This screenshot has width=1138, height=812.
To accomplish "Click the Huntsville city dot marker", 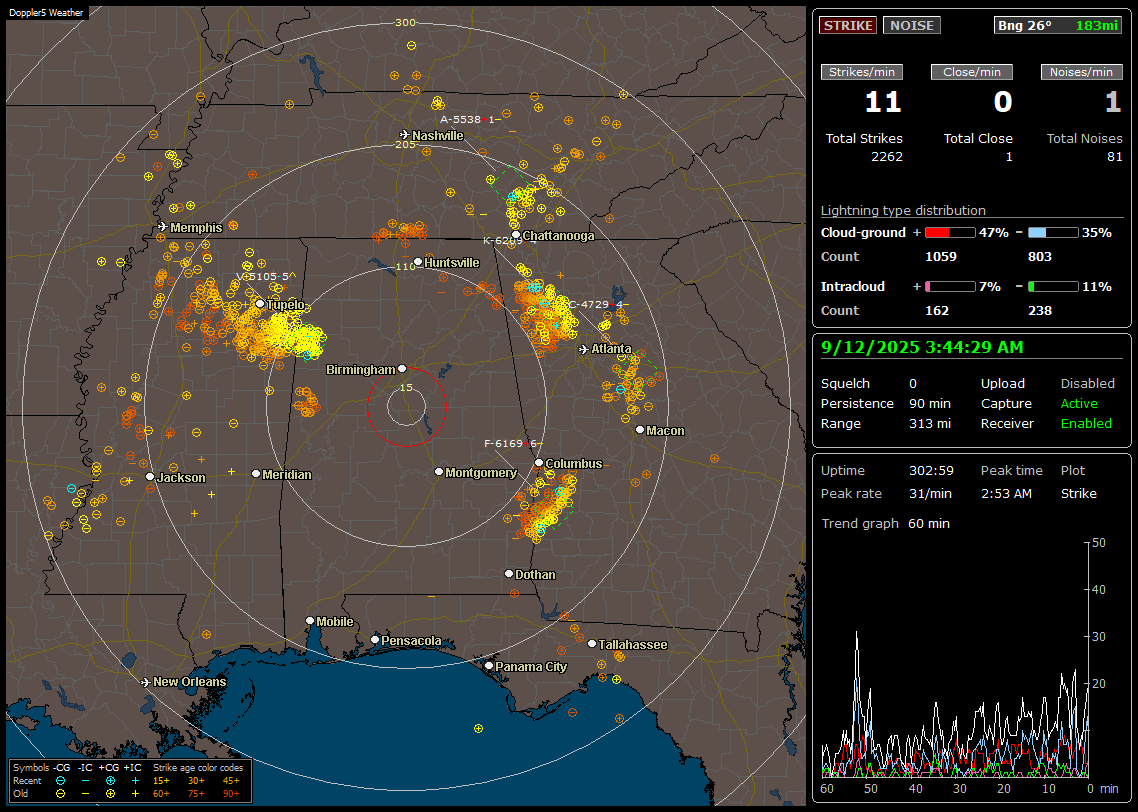I will (x=418, y=262).
